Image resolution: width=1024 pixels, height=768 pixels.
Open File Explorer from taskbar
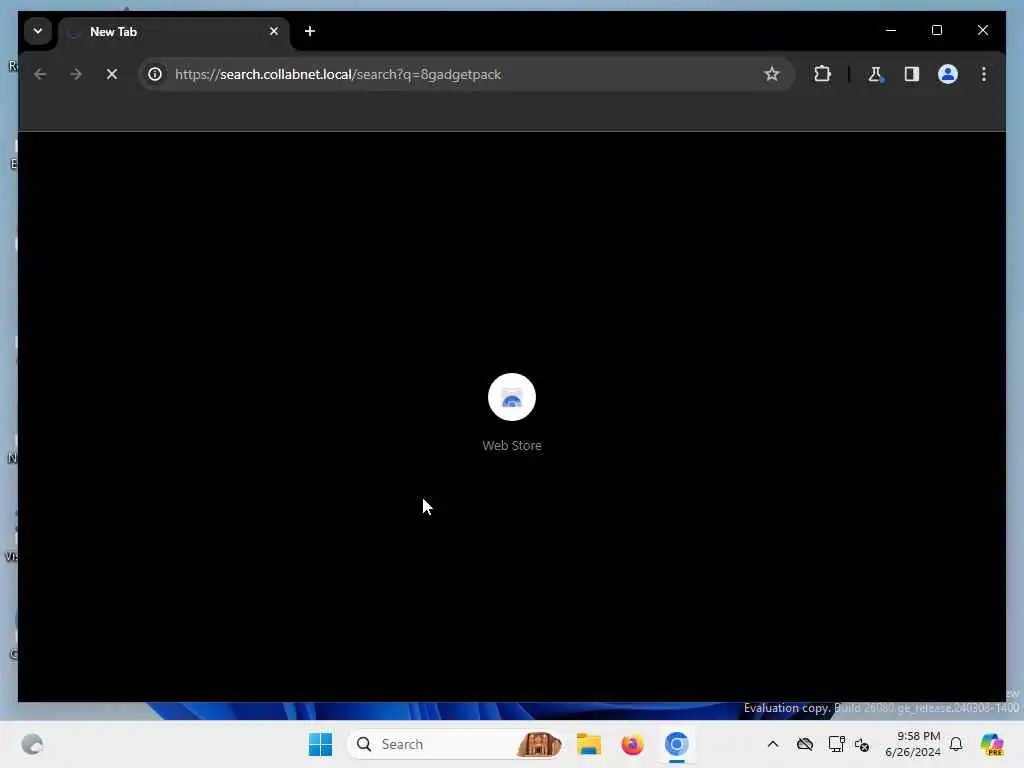click(x=588, y=744)
